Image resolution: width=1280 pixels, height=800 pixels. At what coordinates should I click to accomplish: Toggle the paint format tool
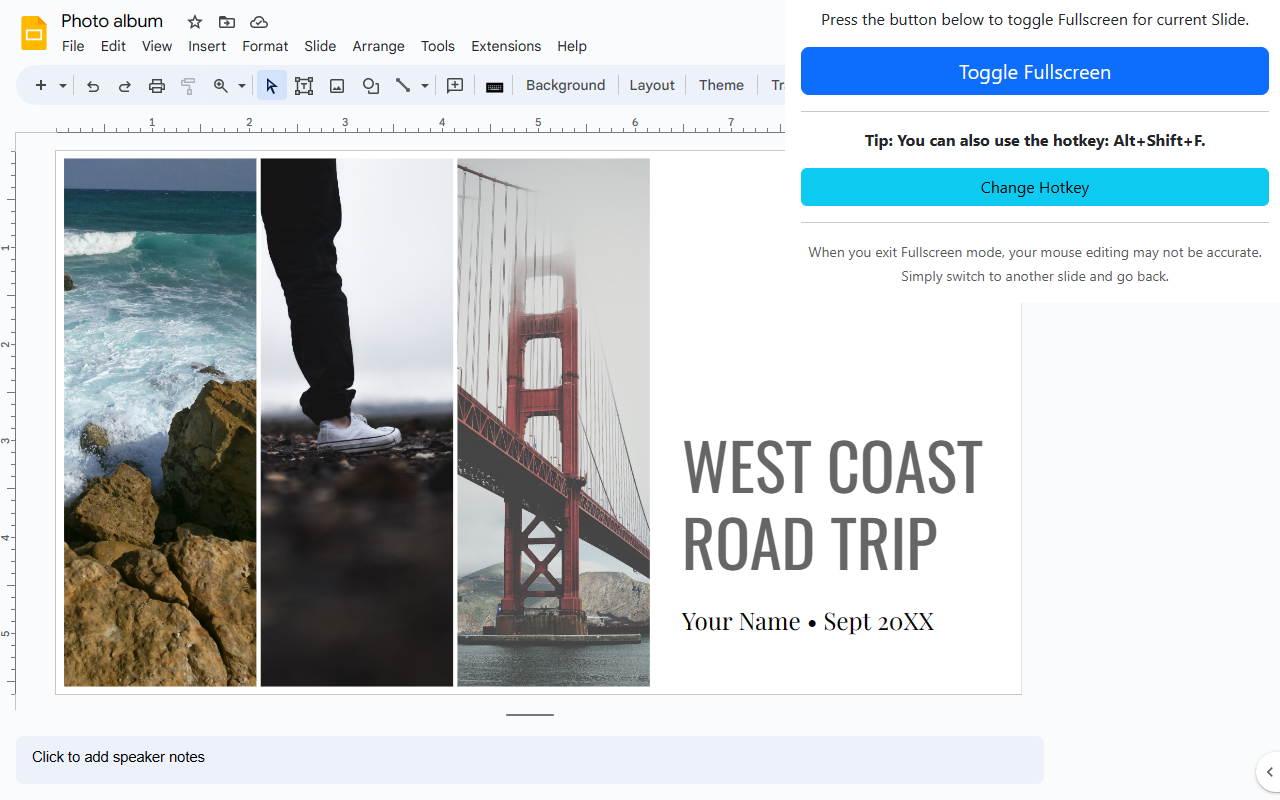point(188,86)
